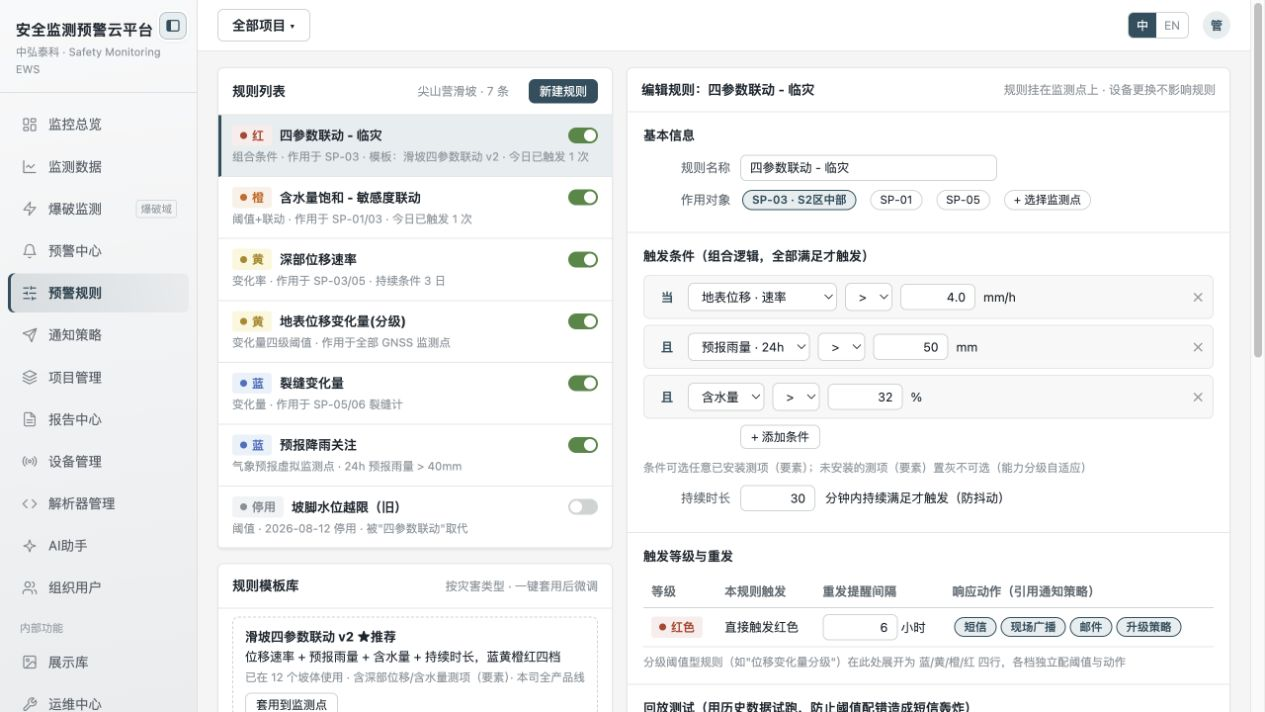The height and width of the screenshot is (712, 1265).
Task: Collapse sidebar with panel toggle icon
Action: pos(173,26)
